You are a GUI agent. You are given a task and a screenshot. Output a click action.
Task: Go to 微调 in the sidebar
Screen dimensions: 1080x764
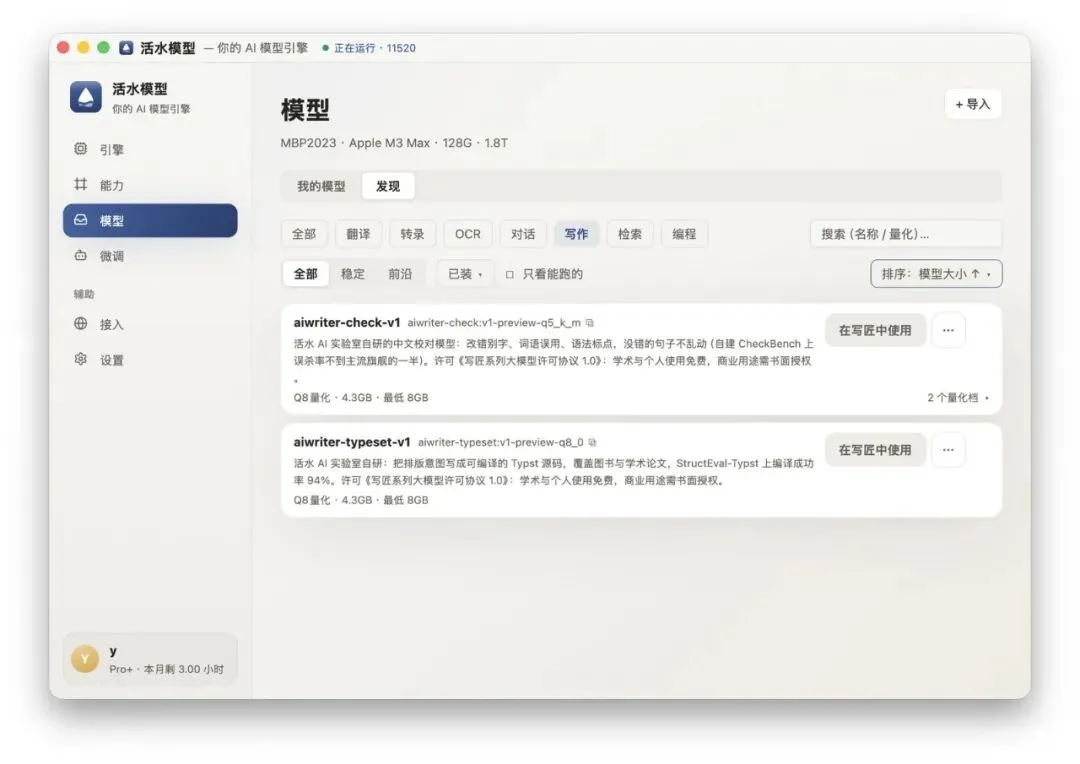click(150, 256)
